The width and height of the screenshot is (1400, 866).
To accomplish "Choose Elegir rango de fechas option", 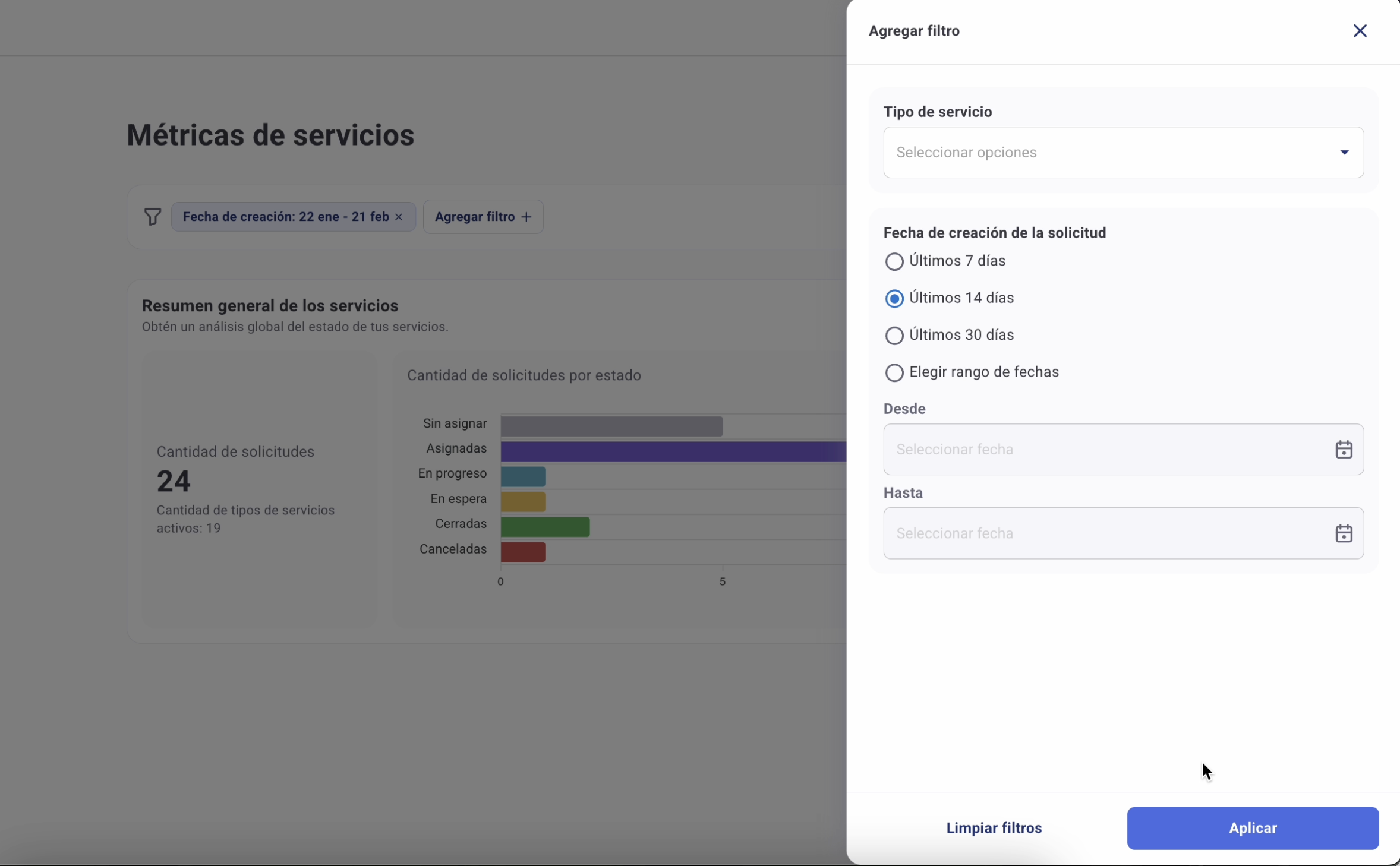I will click(x=894, y=372).
